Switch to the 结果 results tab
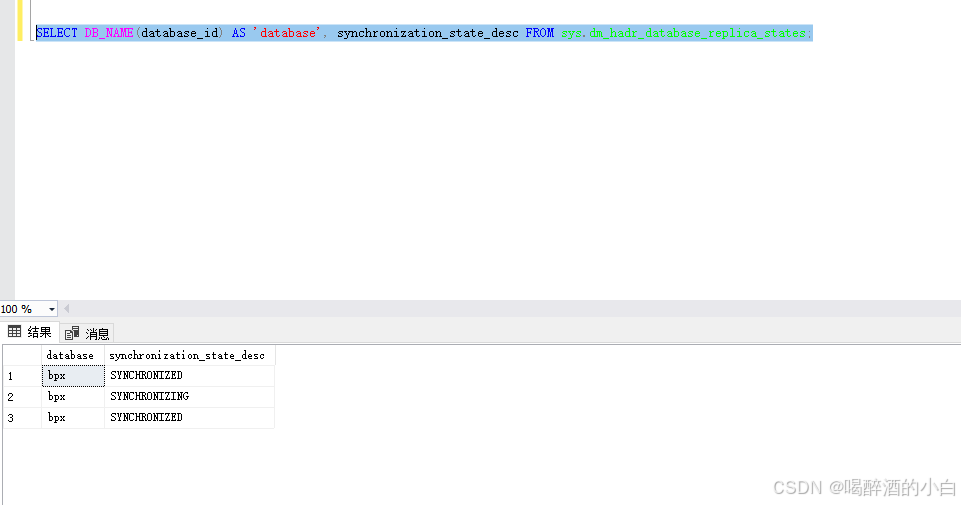 coord(30,332)
